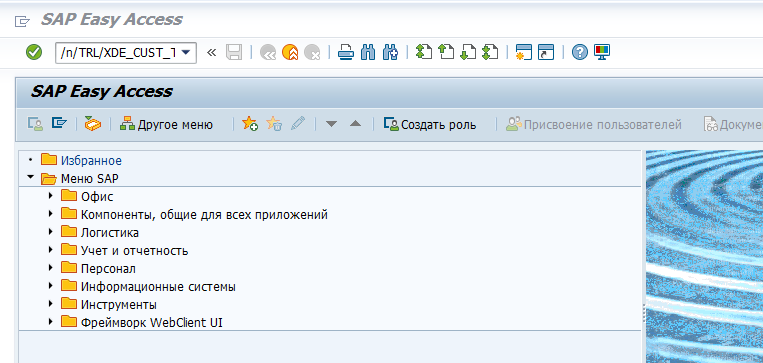Collapse the command field with double-chevron
The height and width of the screenshot is (363, 763).
(211, 52)
